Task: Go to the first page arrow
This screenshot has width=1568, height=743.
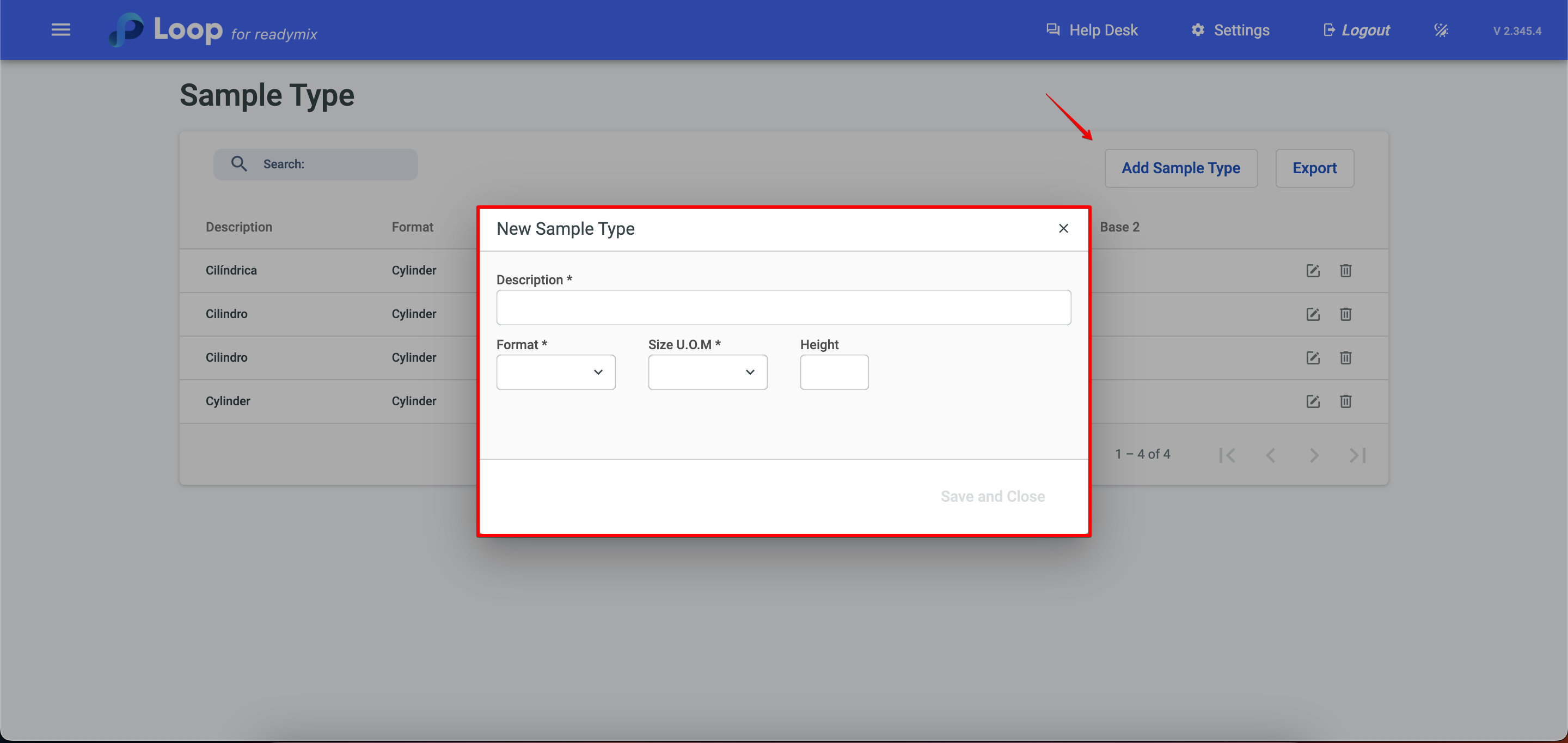Action: [x=1227, y=455]
